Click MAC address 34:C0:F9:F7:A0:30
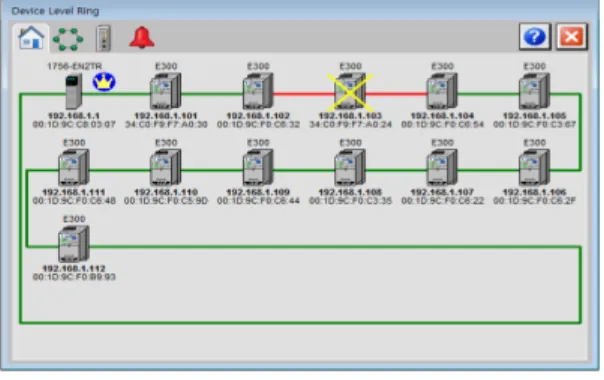This screenshot has height=380, width=604. coord(166,124)
